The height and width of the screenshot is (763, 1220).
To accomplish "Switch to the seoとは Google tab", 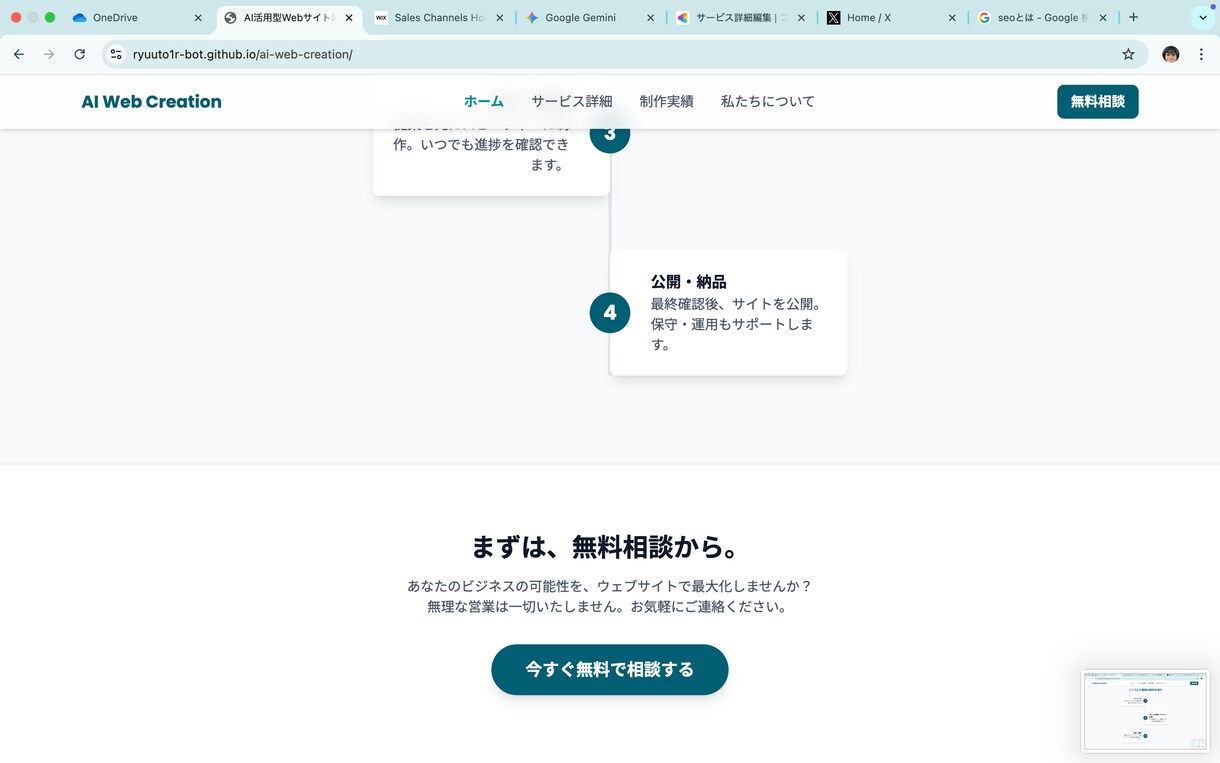I will (1043, 18).
